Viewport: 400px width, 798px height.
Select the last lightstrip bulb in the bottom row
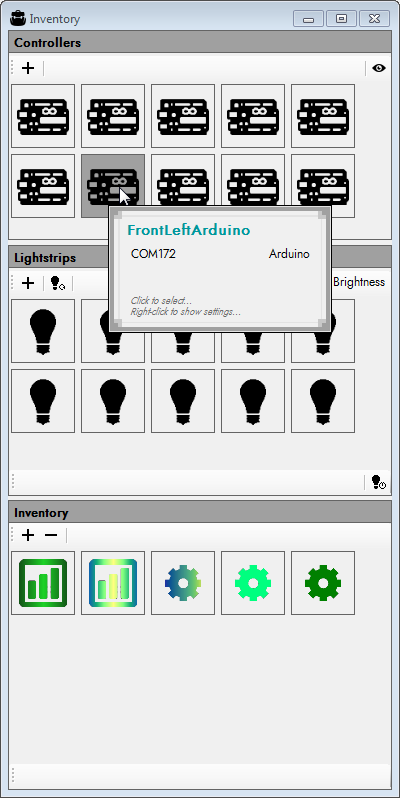click(x=323, y=401)
